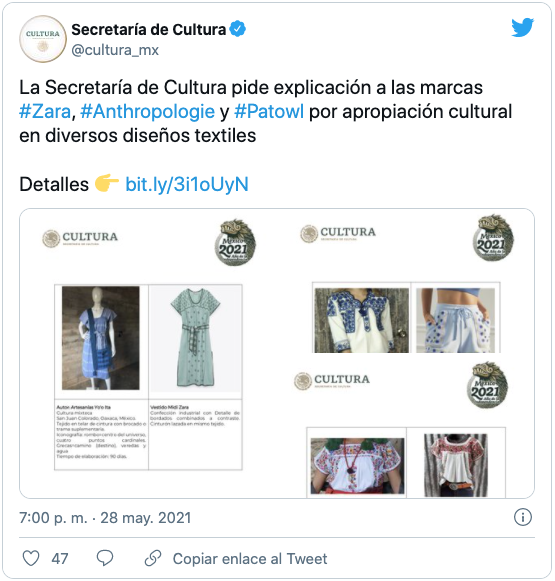The height and width of the screenshot is (581, 555).
Task: Click the 47 likes count
Action: point(60,558)
